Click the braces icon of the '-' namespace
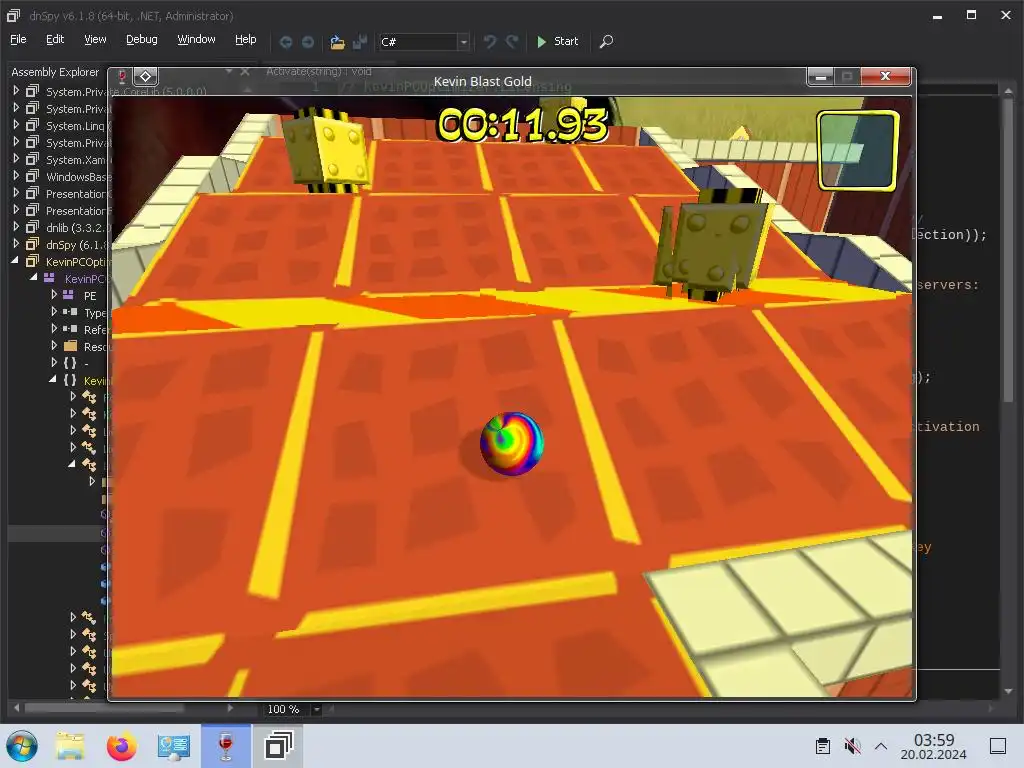Image resolution: width=1024 pixels, height=768 pixels. pos(70,363)
